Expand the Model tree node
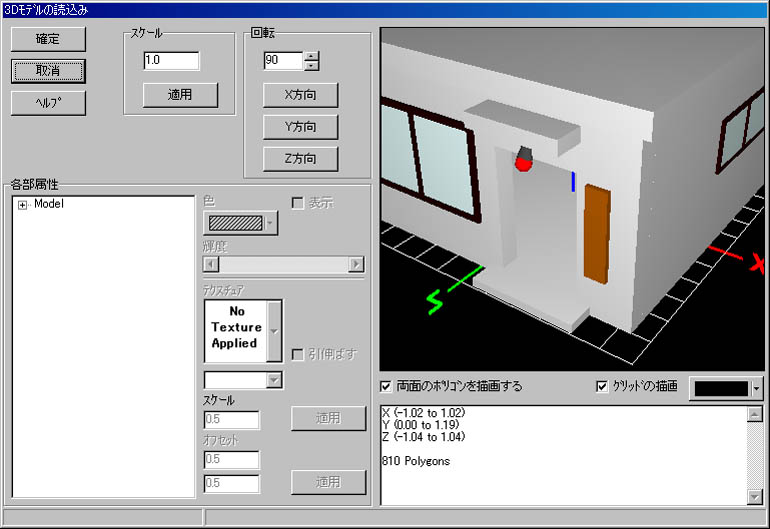This screenshot has height=529, width=770. [x=22, y=205]
